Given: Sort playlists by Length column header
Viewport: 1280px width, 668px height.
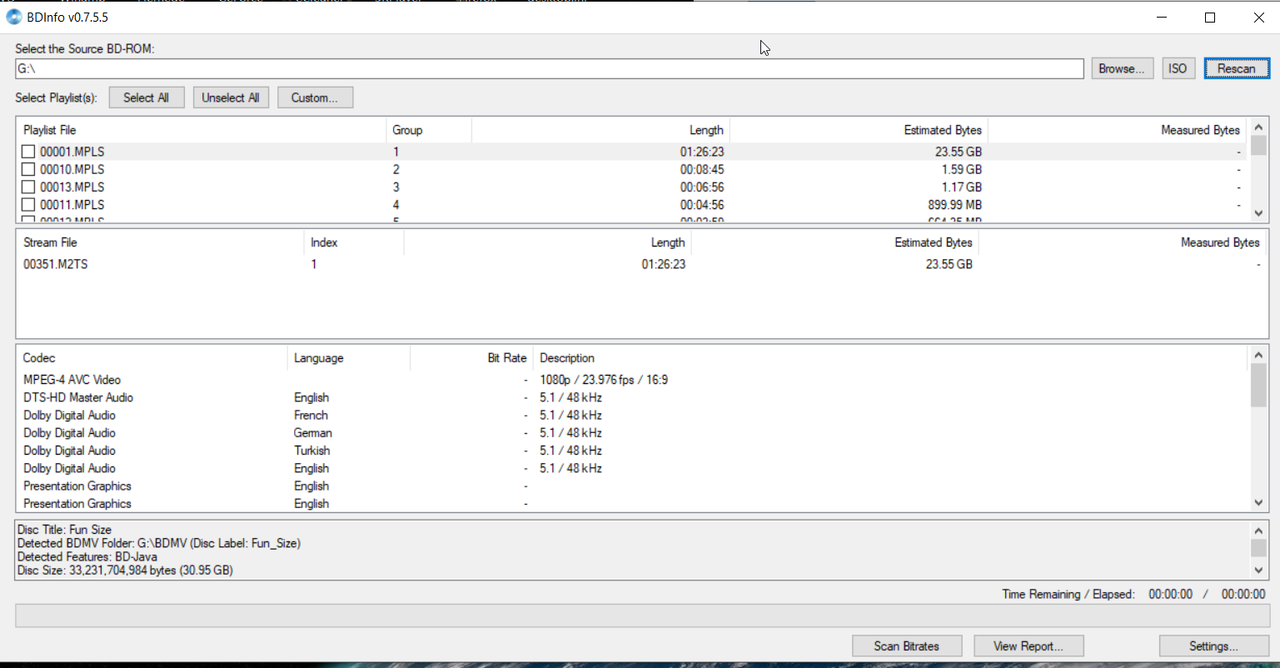Looking at the screenshot, I should click(600, 130).
